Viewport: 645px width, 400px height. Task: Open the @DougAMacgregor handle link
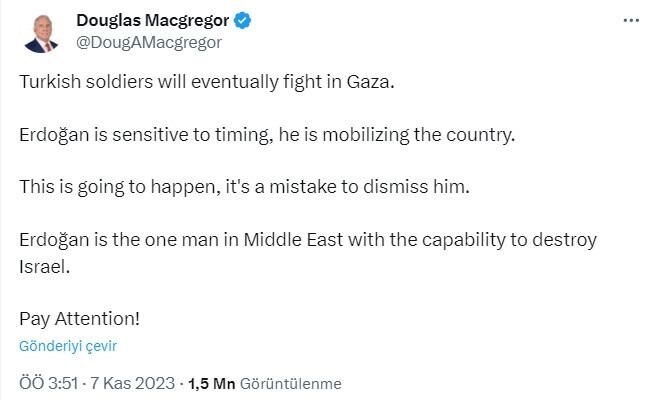149,42
